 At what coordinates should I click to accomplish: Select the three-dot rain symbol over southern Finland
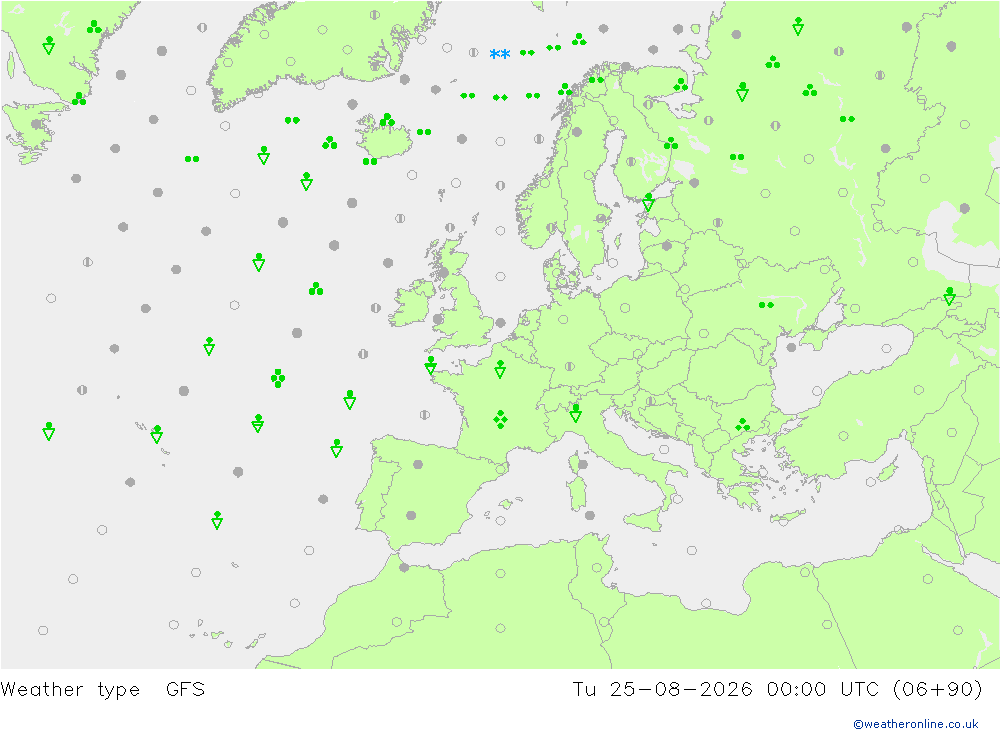click(670, 144)
